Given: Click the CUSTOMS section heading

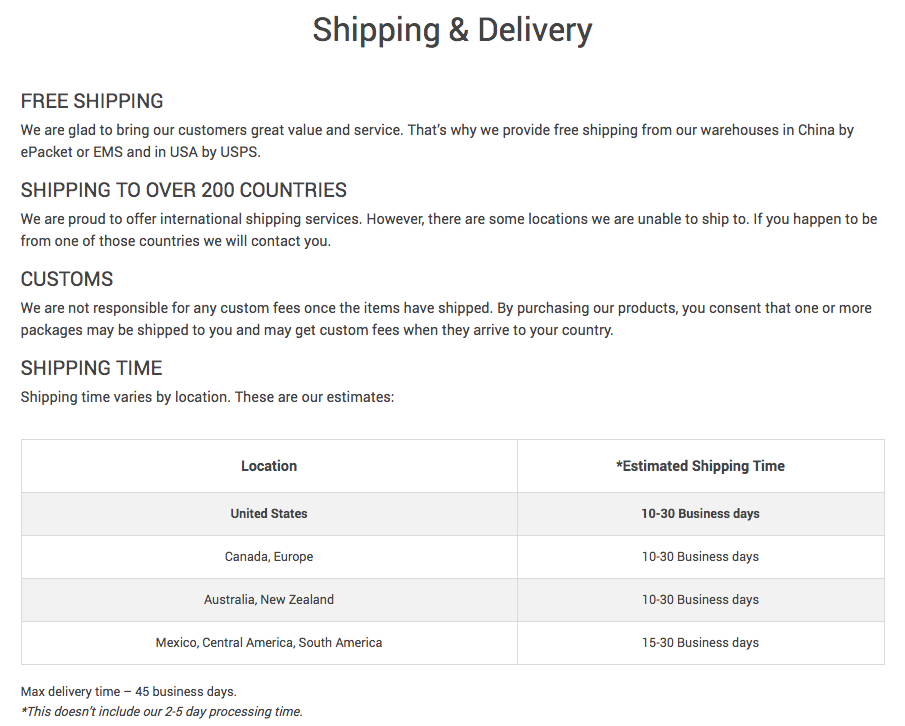Looking at the screenshot, I should point(67,279).
